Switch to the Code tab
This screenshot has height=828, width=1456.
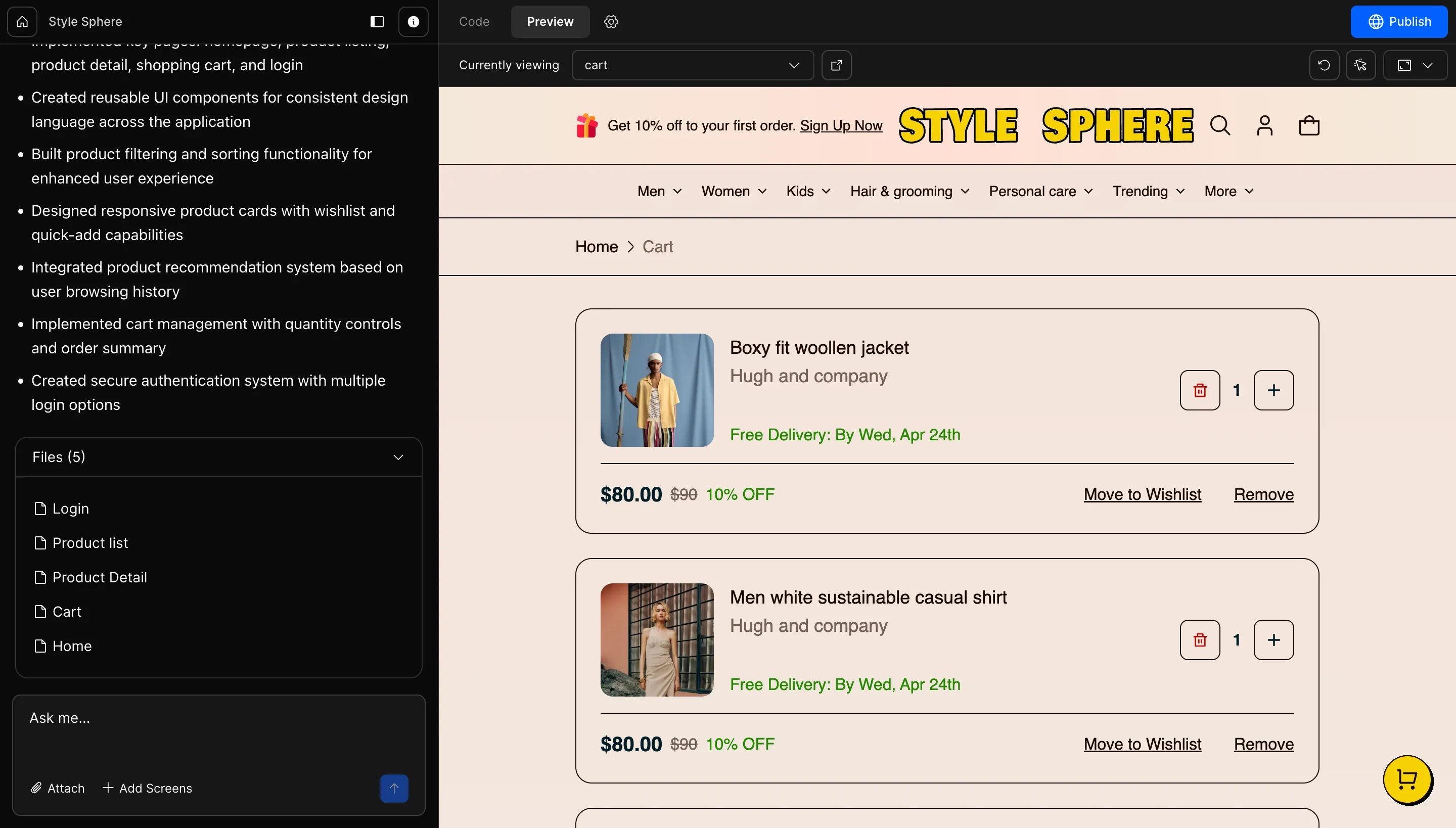tap(474, 22)
